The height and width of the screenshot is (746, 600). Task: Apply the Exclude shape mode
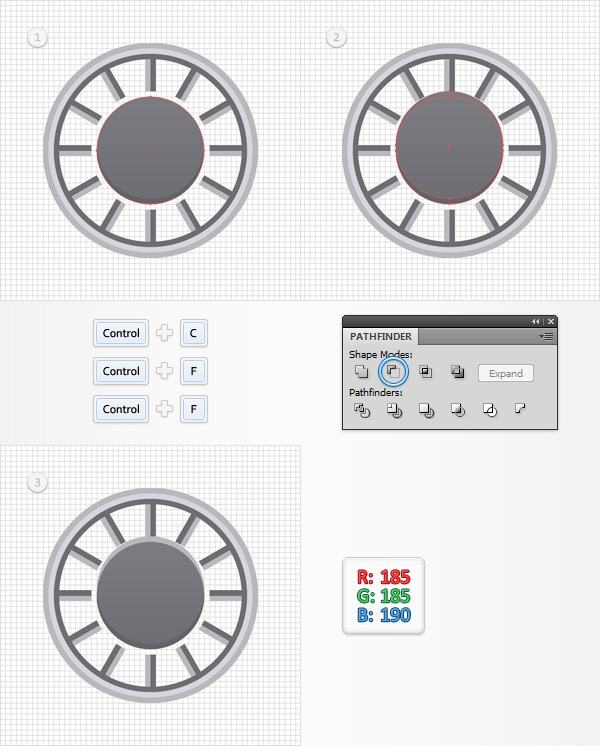click(x=457, y=372)
